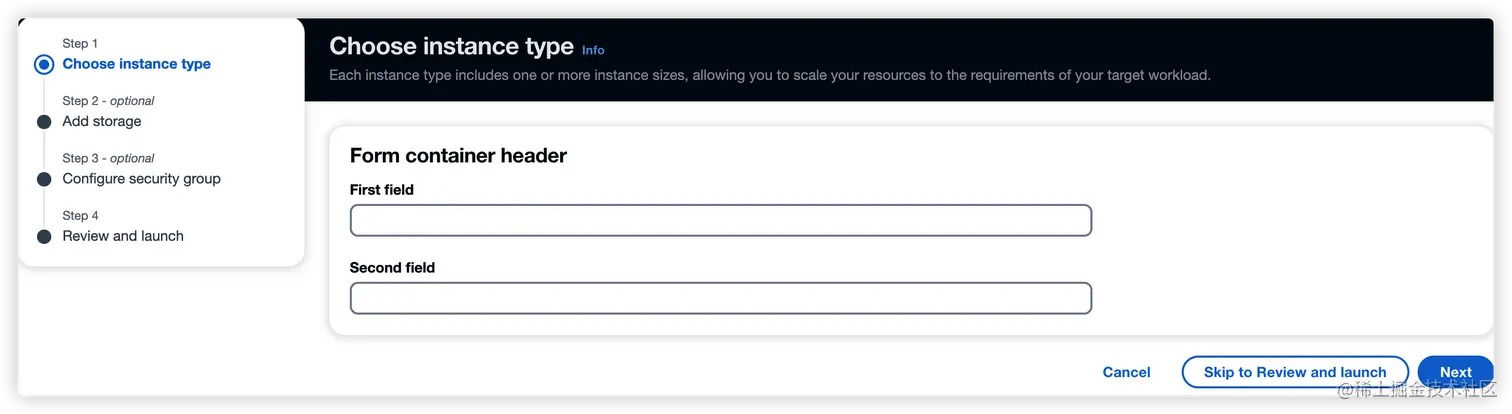This screenshot has height=414, width=1512.
Task: Click the 'Form container header' heading
Action: [458, 156]
